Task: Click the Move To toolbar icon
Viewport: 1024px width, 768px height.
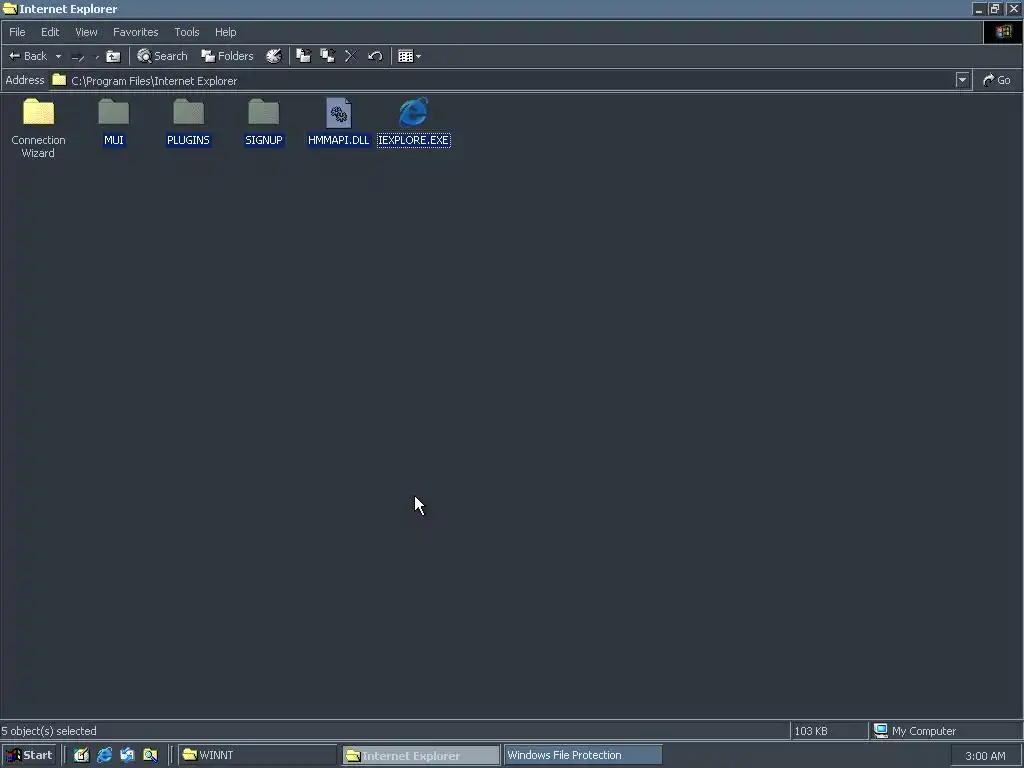Action: click(x=303, y=56)
